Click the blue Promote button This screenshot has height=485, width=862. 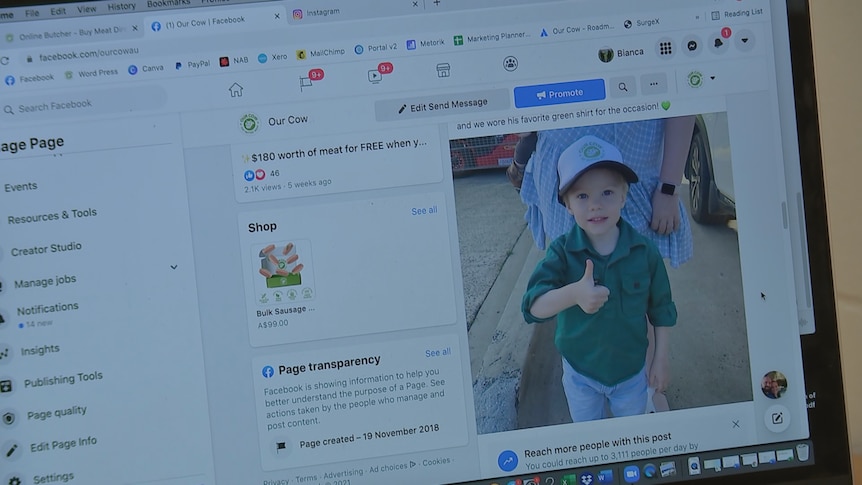[x=560, y=93]
